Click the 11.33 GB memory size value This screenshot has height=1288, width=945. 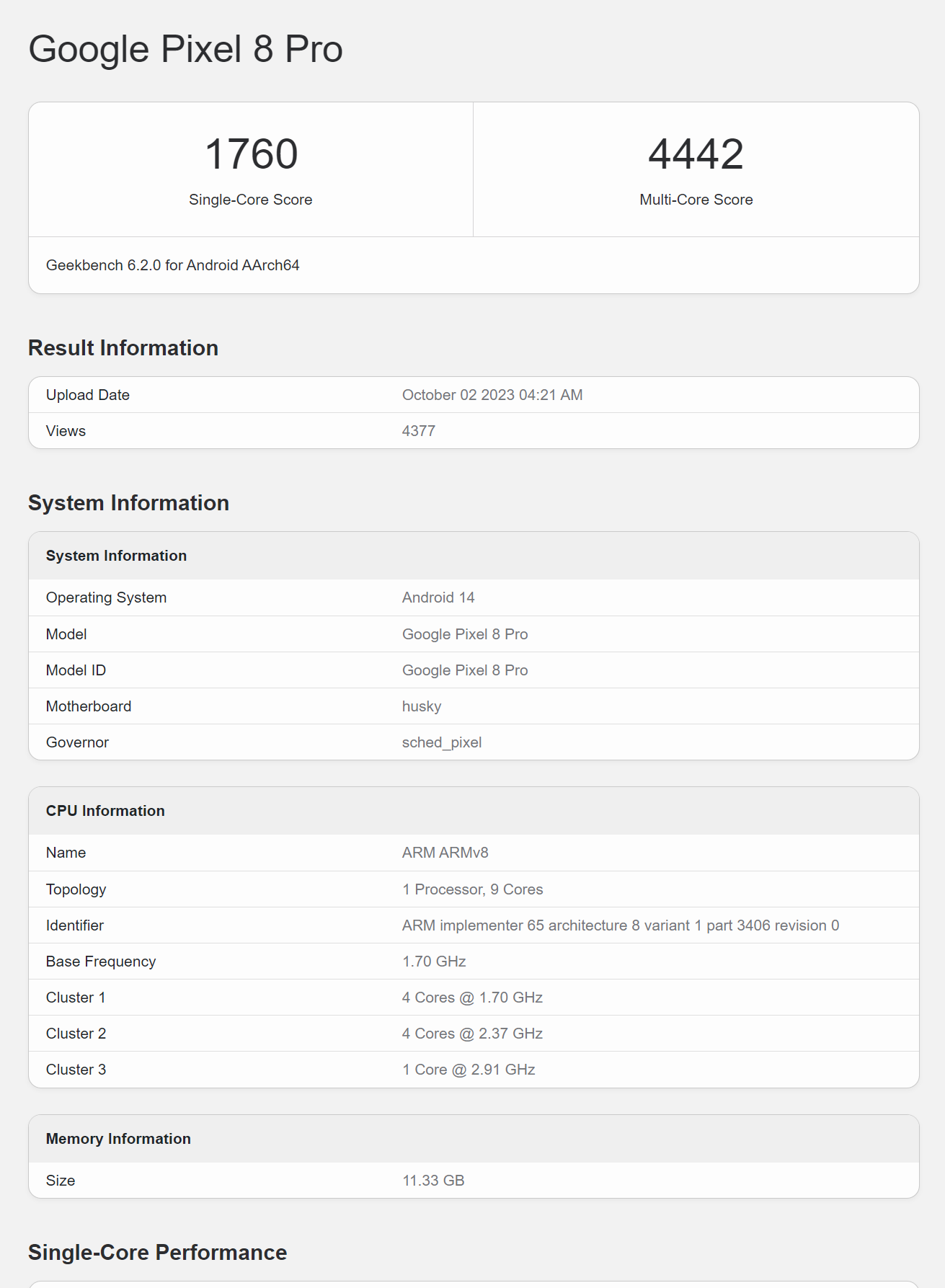click(432, 1181)
